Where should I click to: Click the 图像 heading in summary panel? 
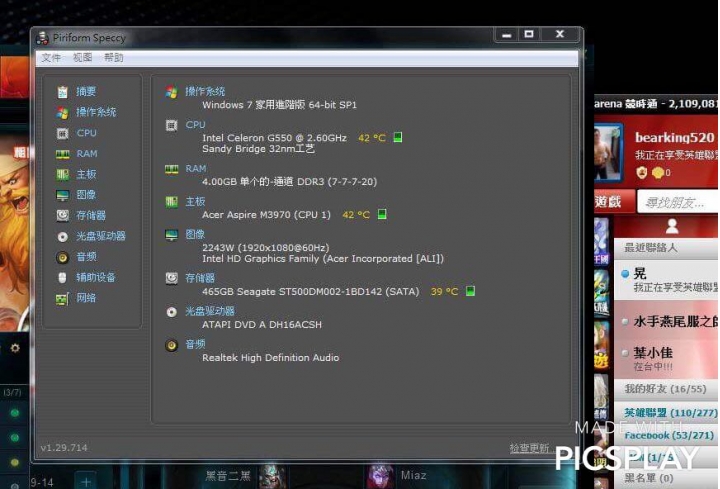[195, 234]
